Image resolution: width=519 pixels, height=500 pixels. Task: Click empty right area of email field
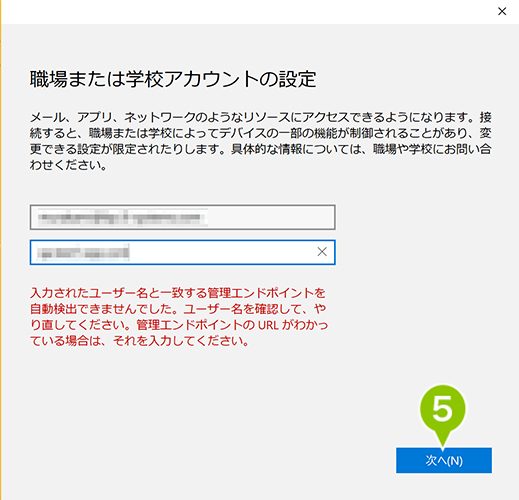click(271, 217)
